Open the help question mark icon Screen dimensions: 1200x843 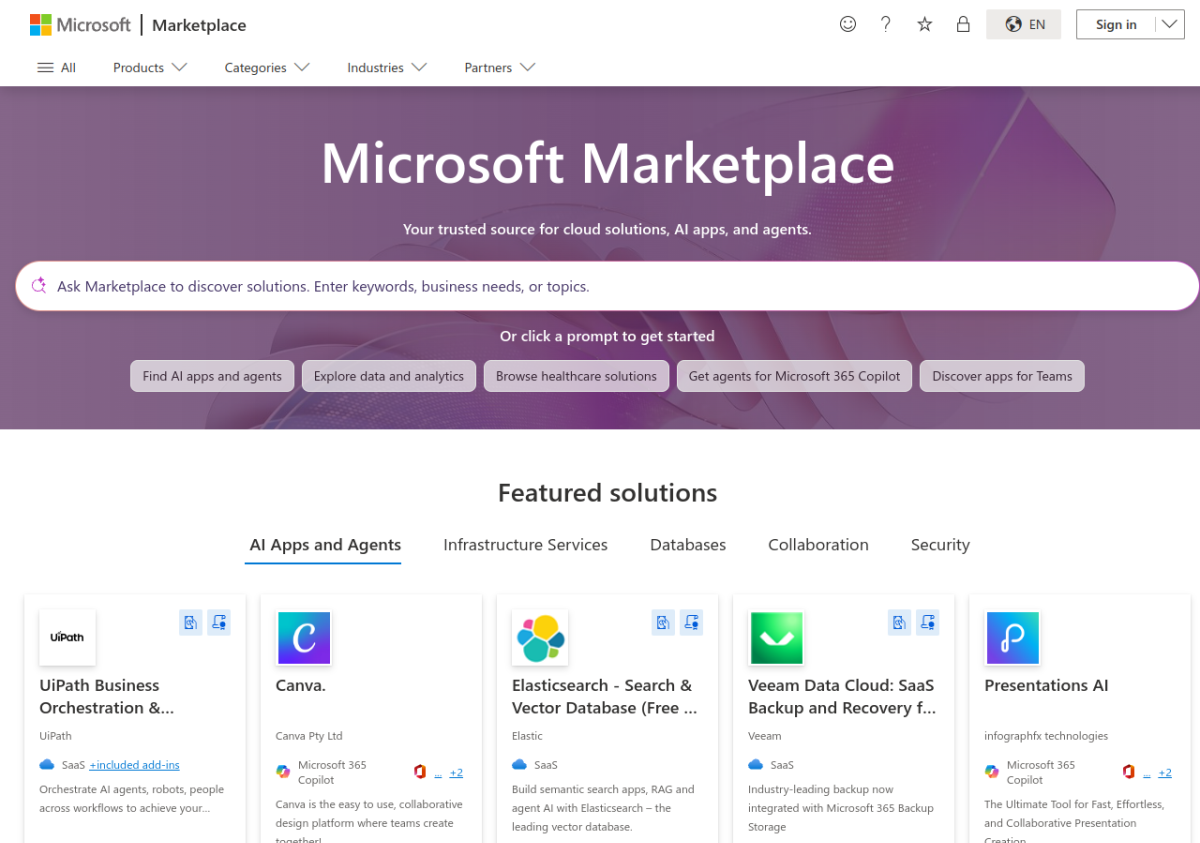click(x=886, y=24)
